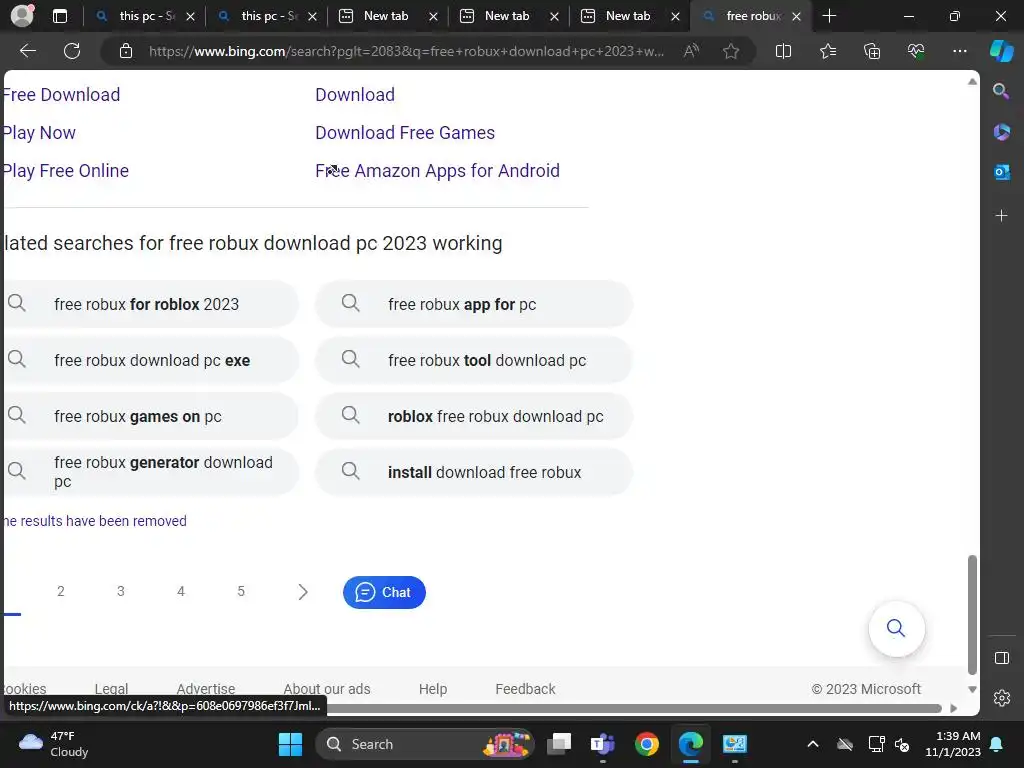This screenshot has width=1024, height=768.
Task: Open the Windows Start menu
Action: coord(290,744)
